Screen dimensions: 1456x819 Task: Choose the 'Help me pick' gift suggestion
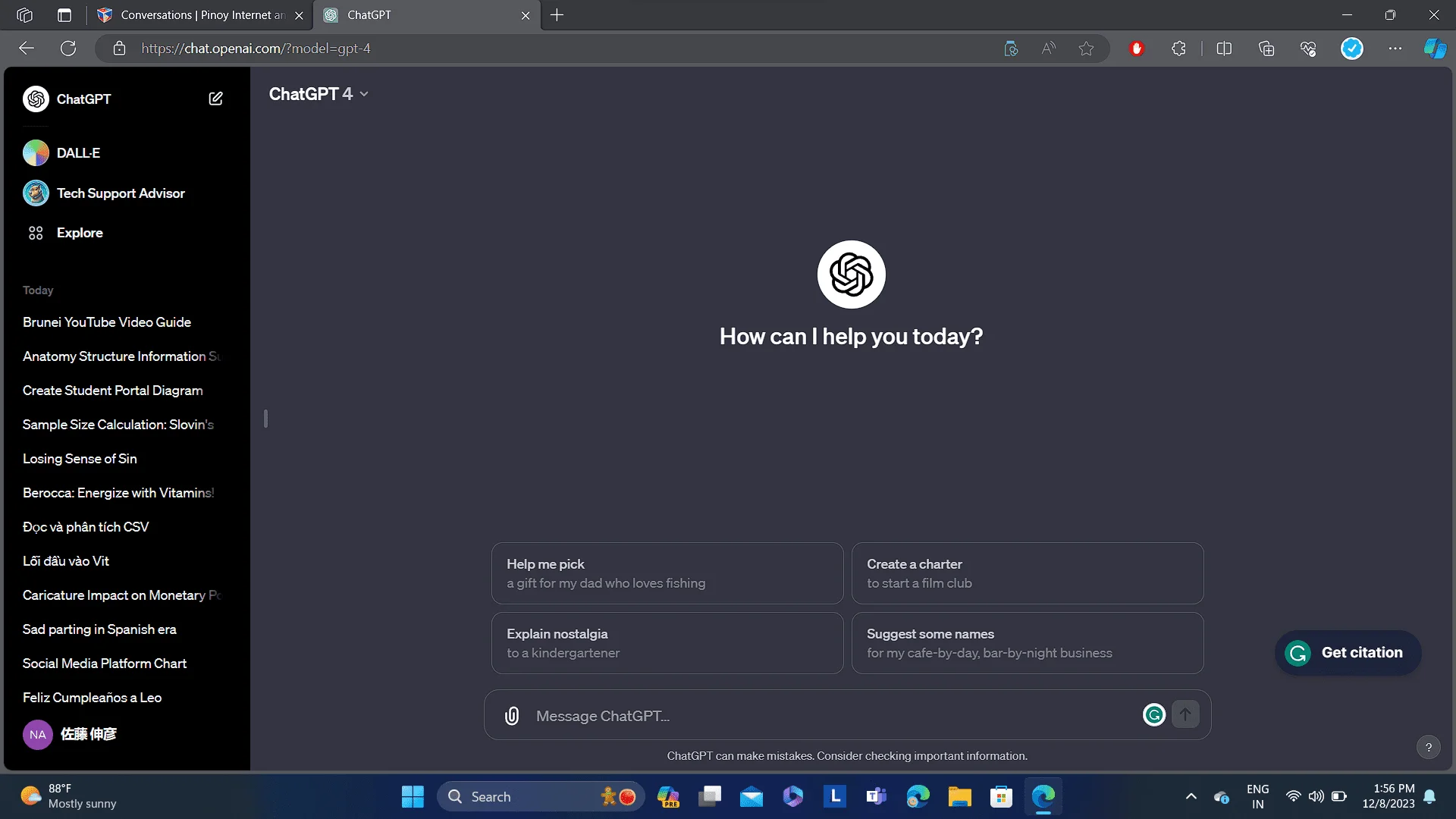[x=667, y=573]
